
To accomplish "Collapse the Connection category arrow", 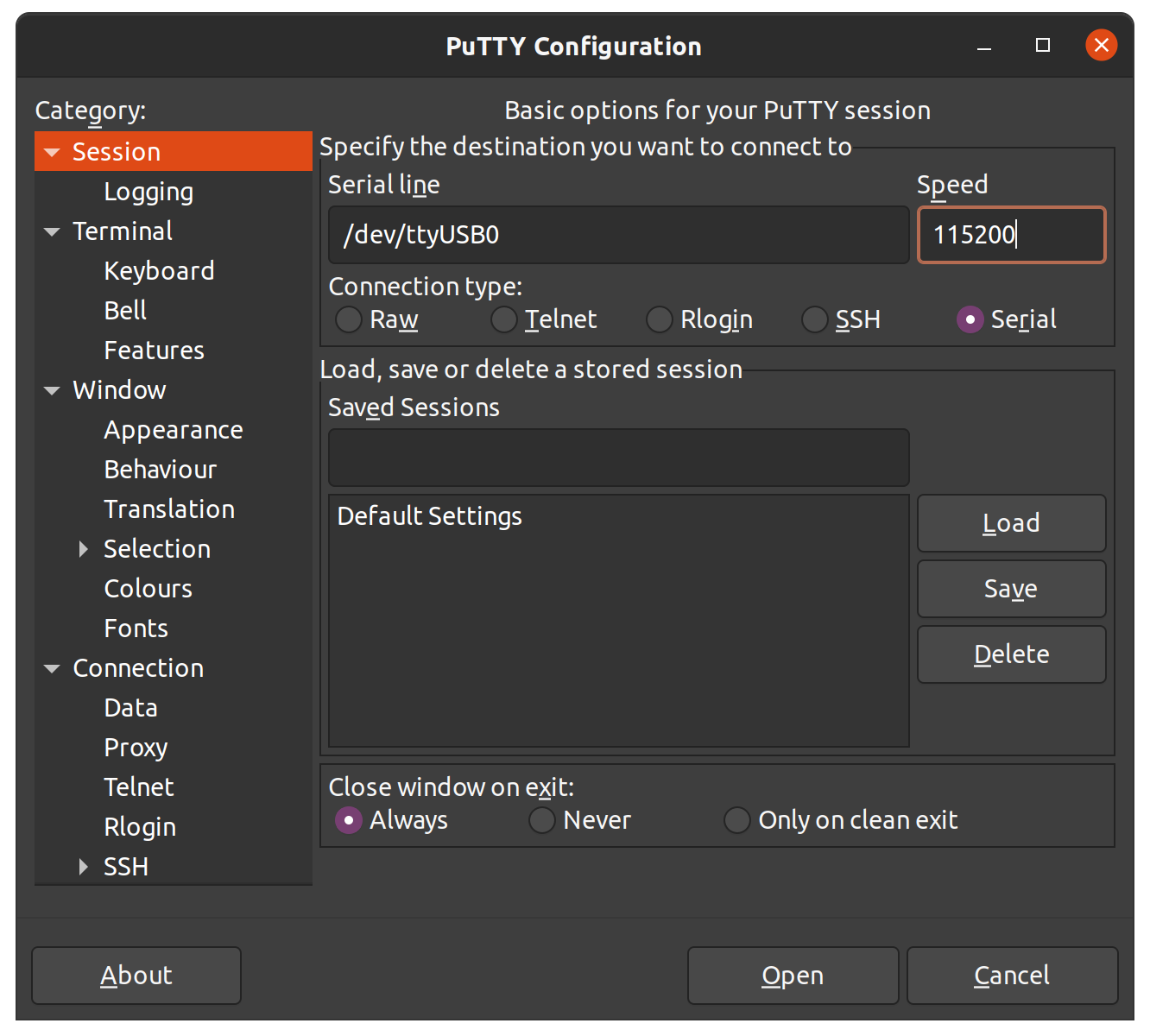I will [52, 668].
